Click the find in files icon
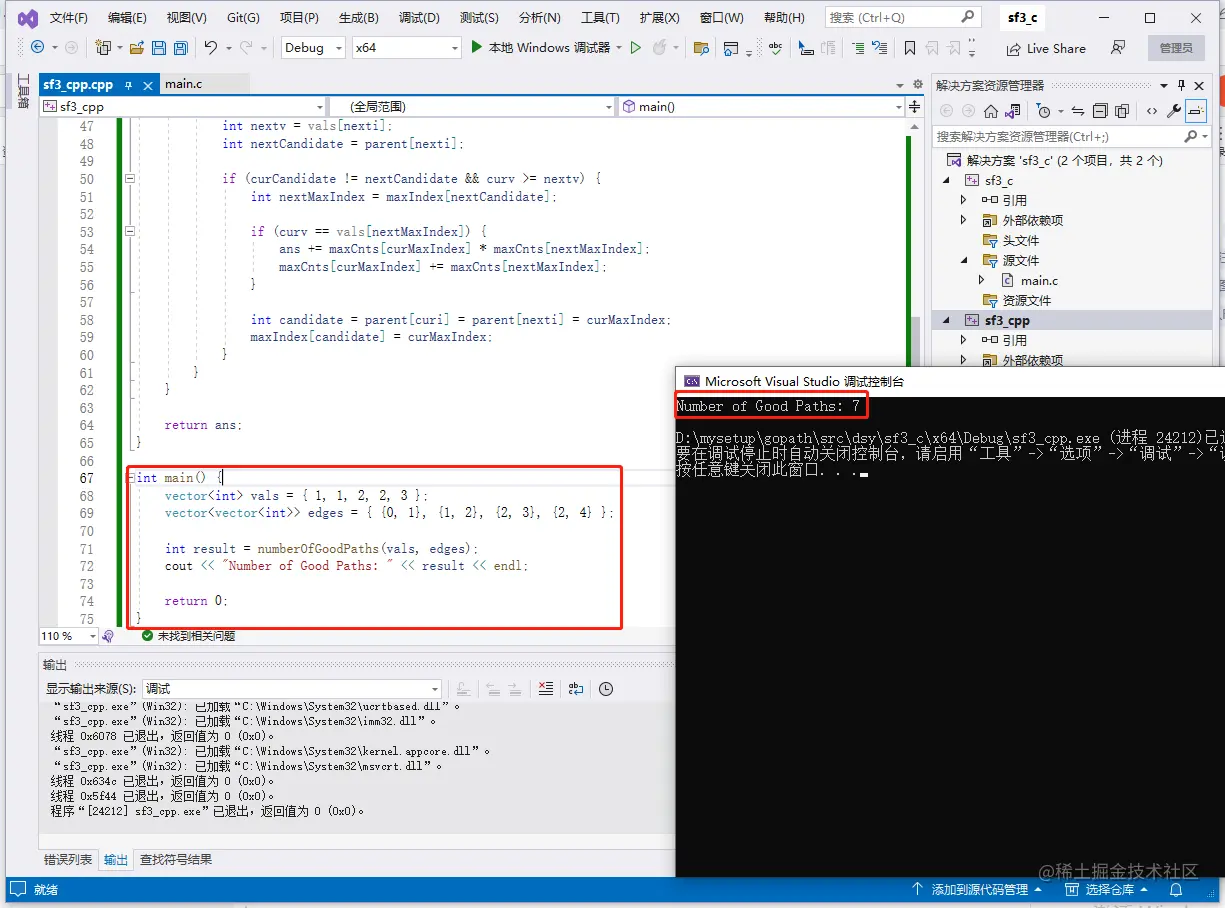Screen dimensions: 1225x908 point(701,48)
